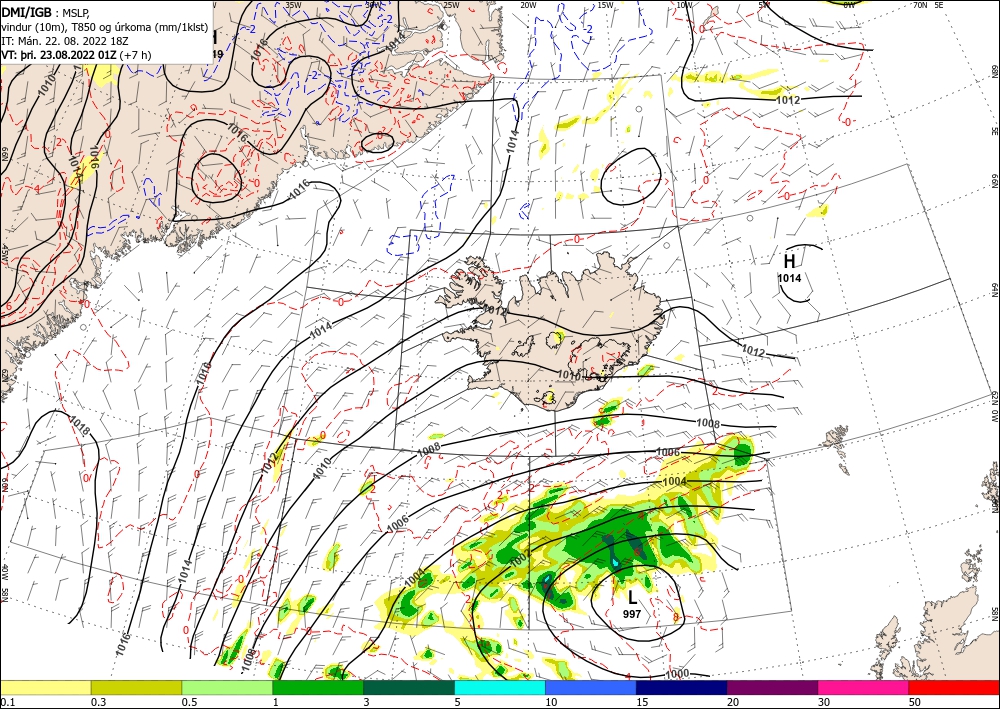1000x709 pixels.
Task: Click the '15W' longitude label at top
Action: pos(606,5)
